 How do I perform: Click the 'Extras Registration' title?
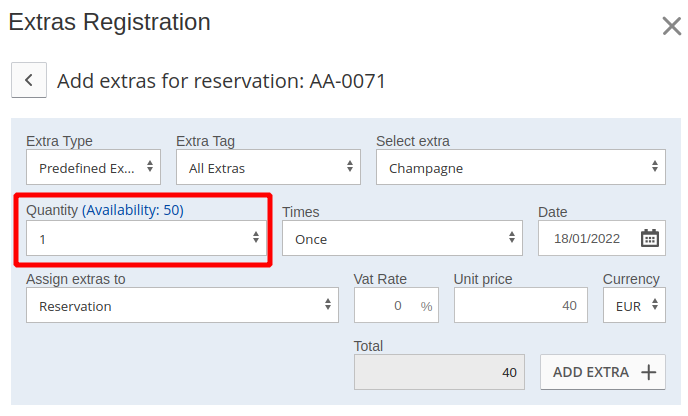[109, 21]
